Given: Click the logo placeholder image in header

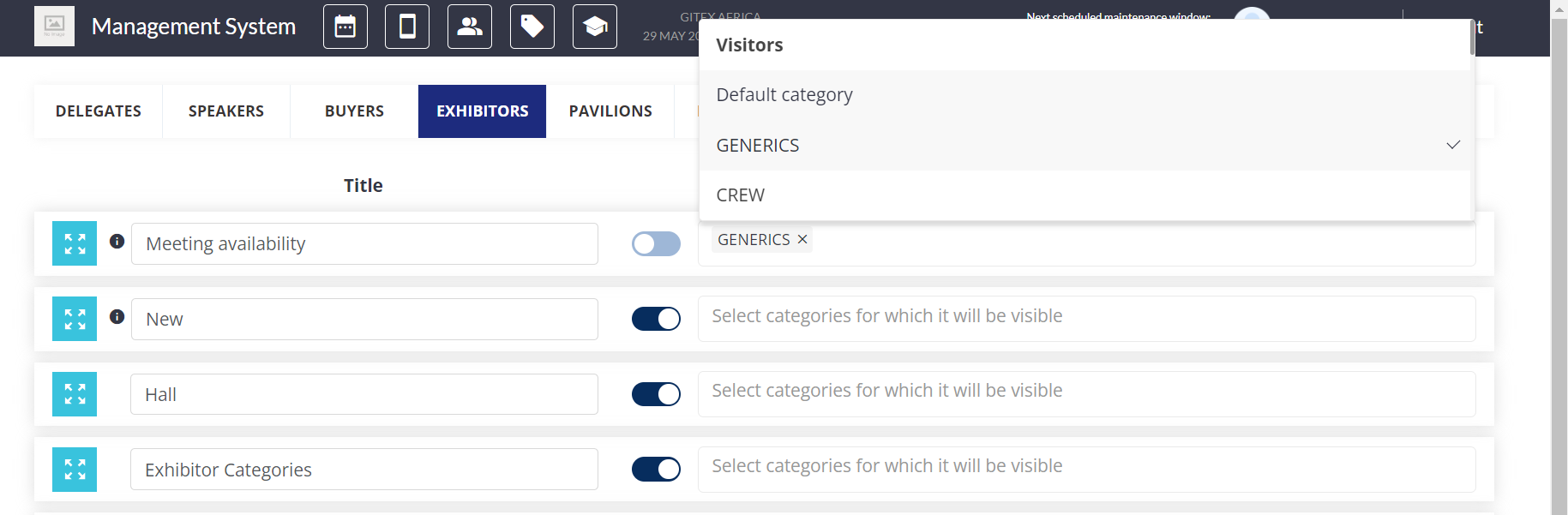Looking at the screenshot, I should [54, 27].
